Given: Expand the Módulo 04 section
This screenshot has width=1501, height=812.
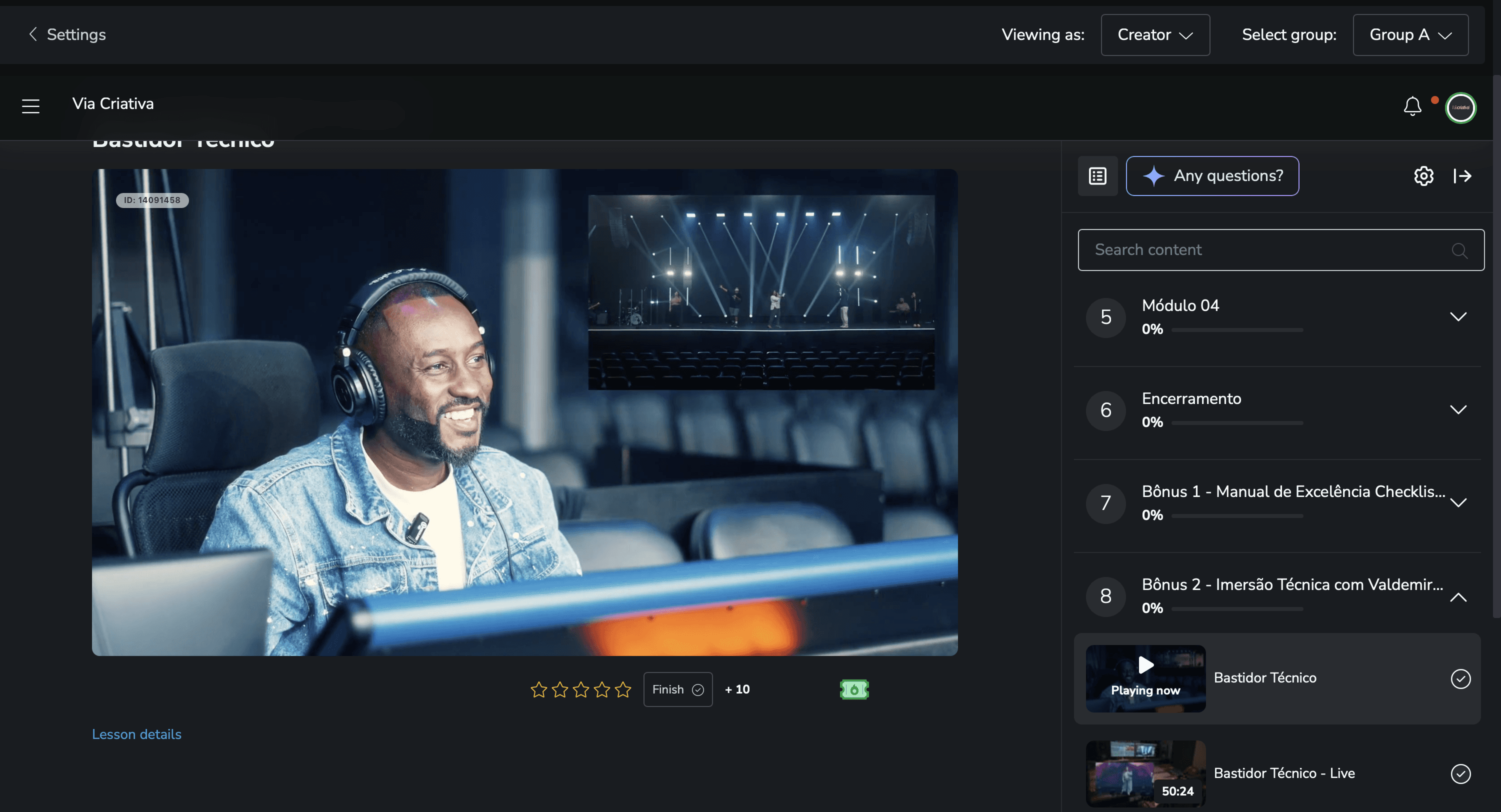Looking at the screenshot, I should [x=1458, y=317].
